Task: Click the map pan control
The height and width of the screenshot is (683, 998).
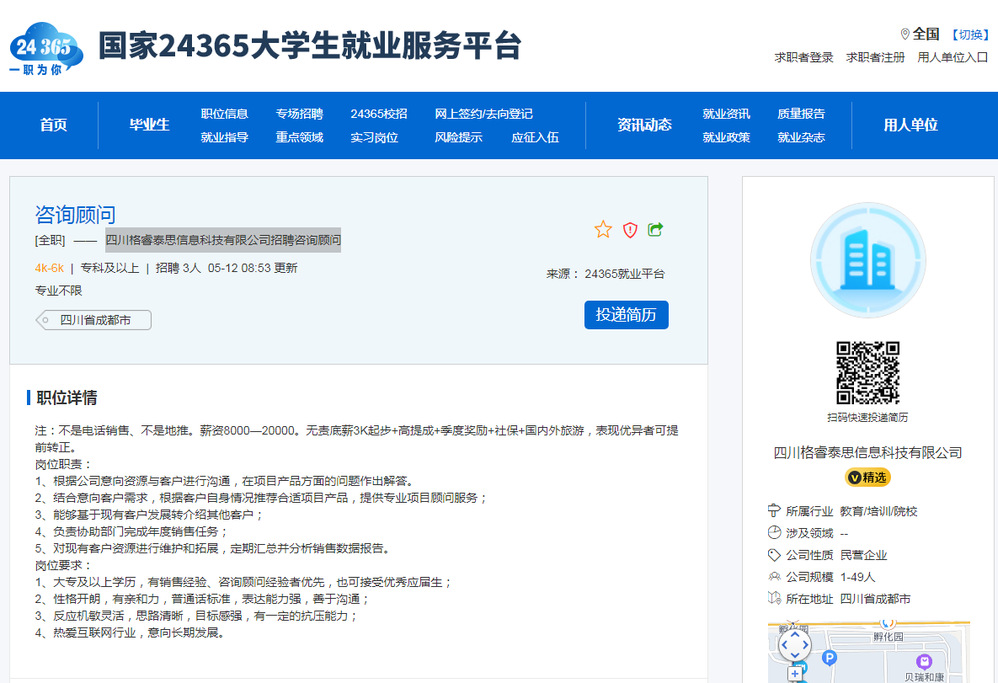Action: pos(795,645)
